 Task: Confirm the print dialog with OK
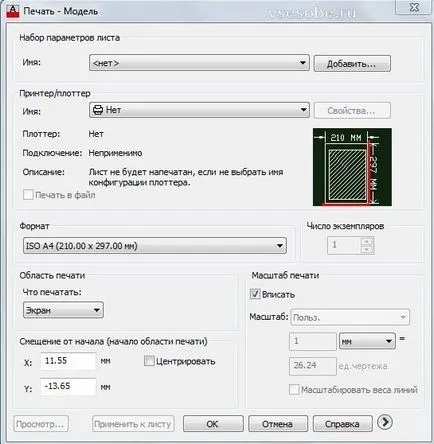[x=213, y=424]
